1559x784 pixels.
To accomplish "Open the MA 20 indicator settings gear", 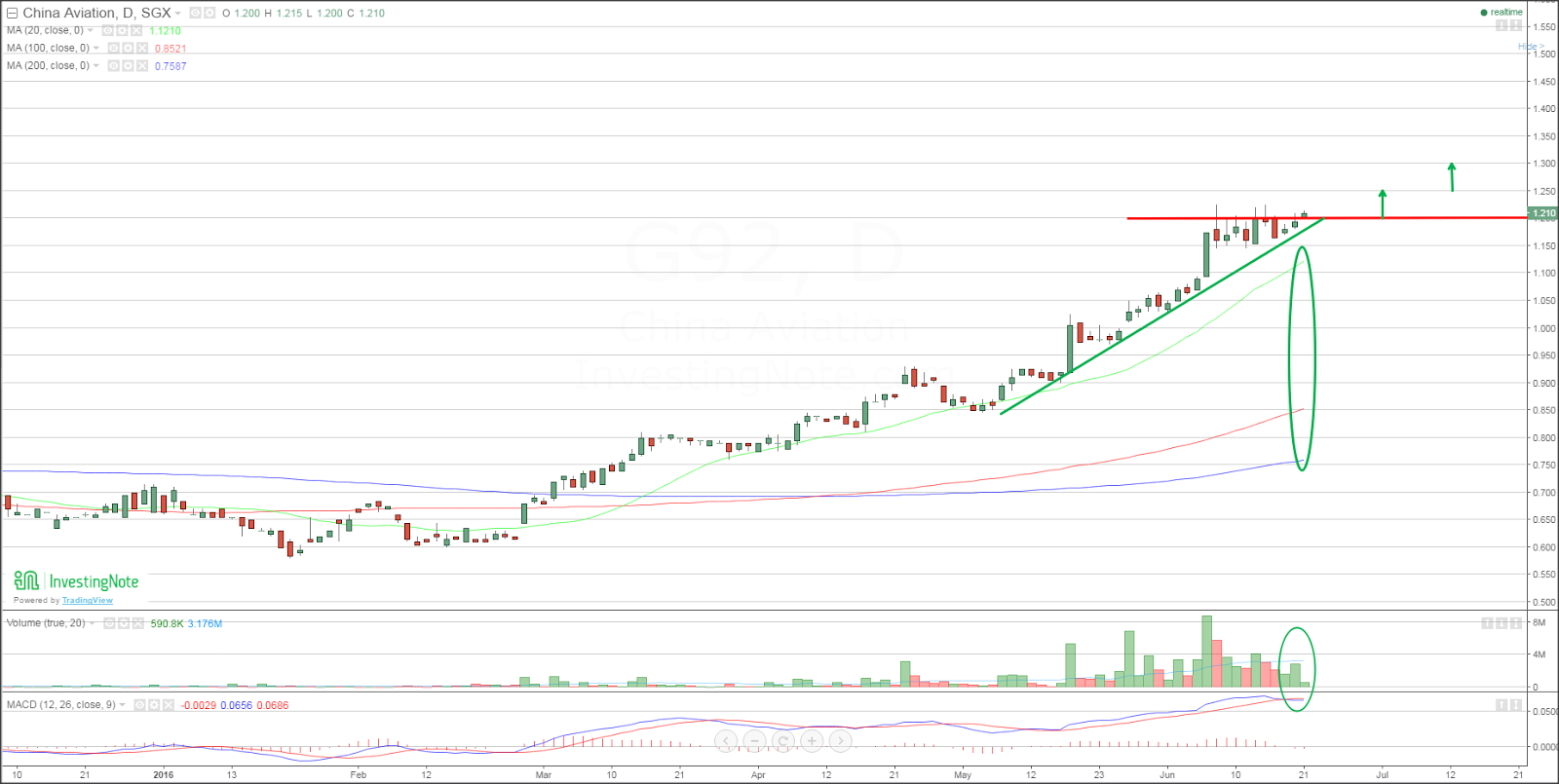I will click(x=122, y=31).
